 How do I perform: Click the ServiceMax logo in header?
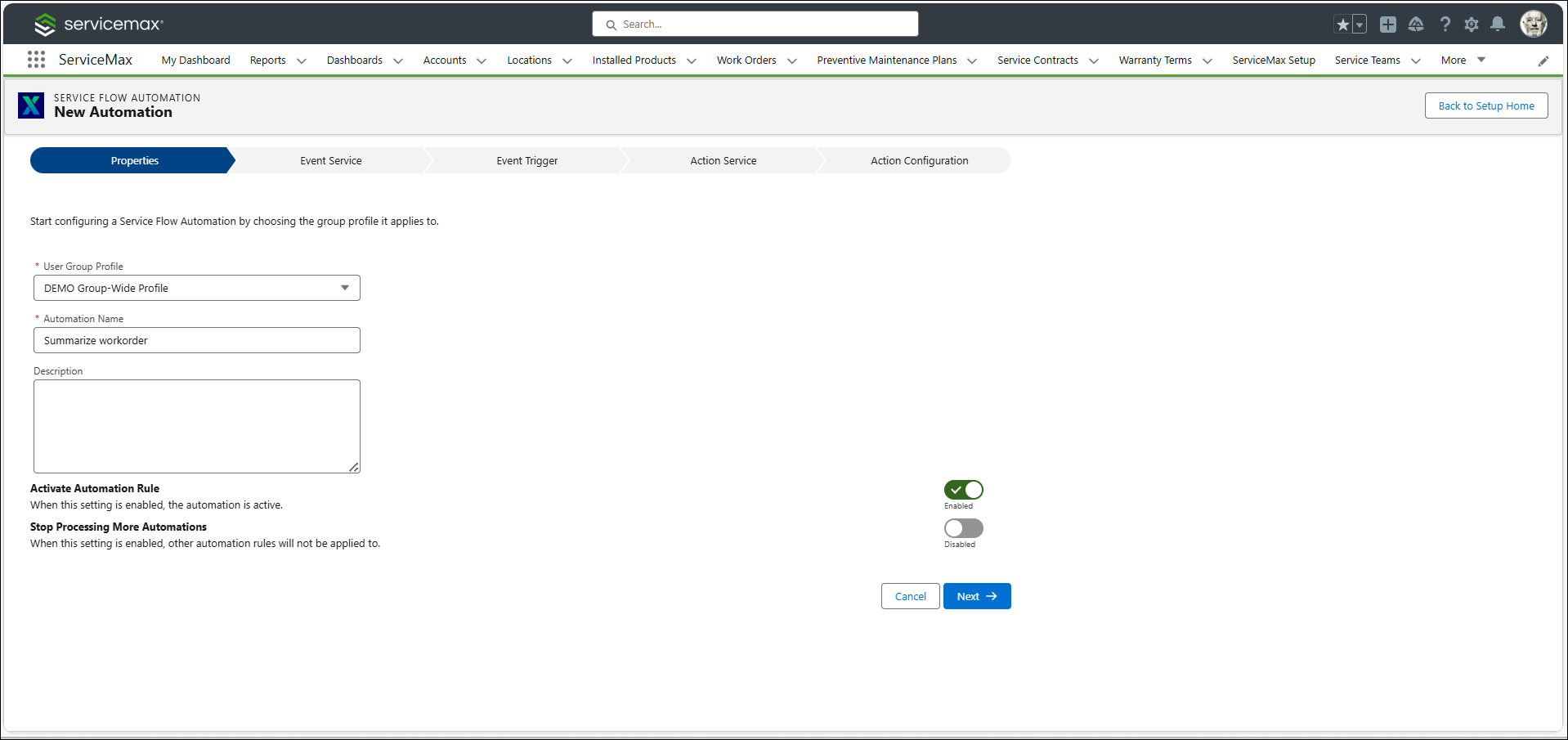(99, 25)
